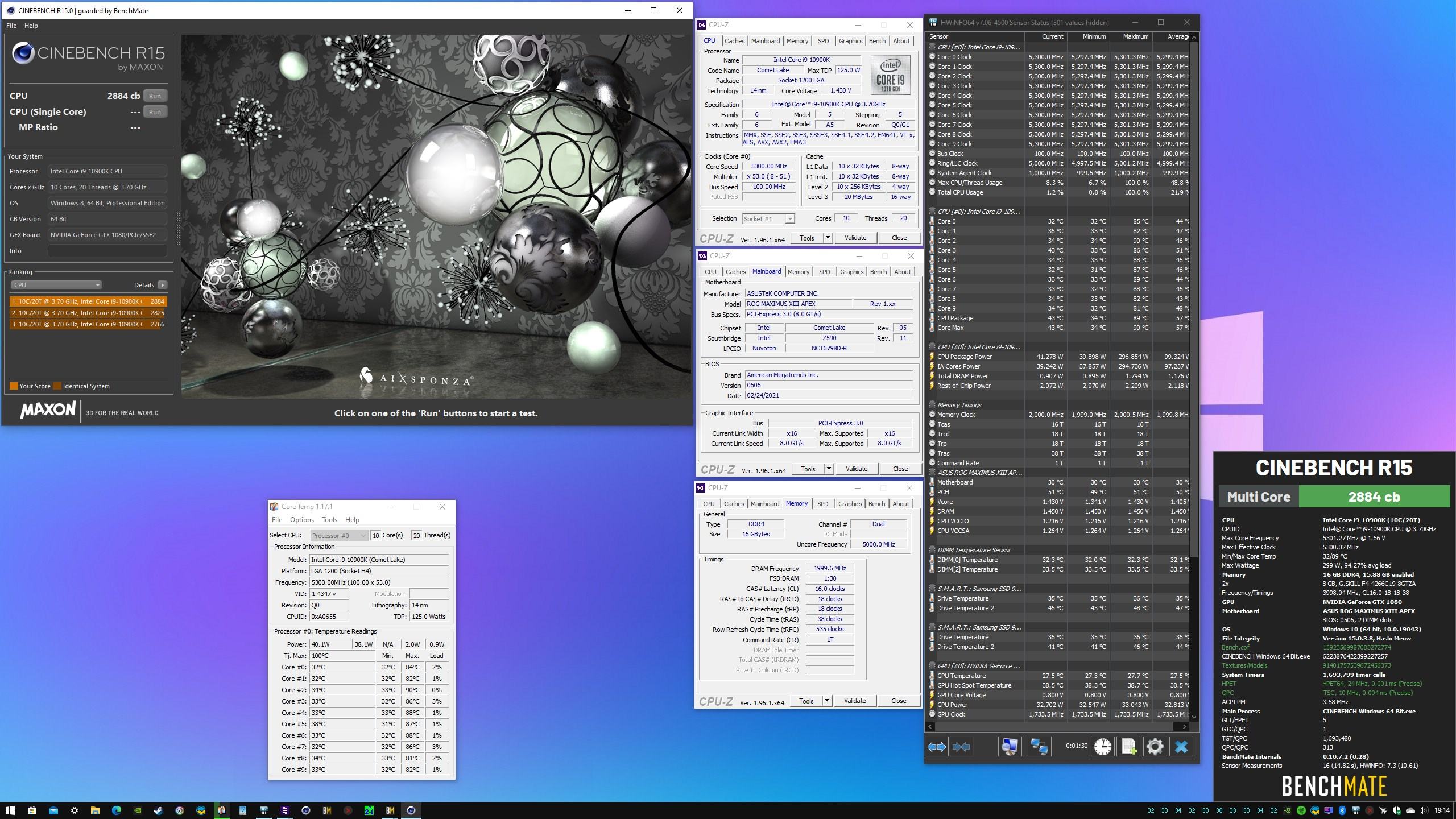Switch to SPD tab in CPU-Z Memory window
Viewport: 1456px width, 819px height.
point(822,504)
